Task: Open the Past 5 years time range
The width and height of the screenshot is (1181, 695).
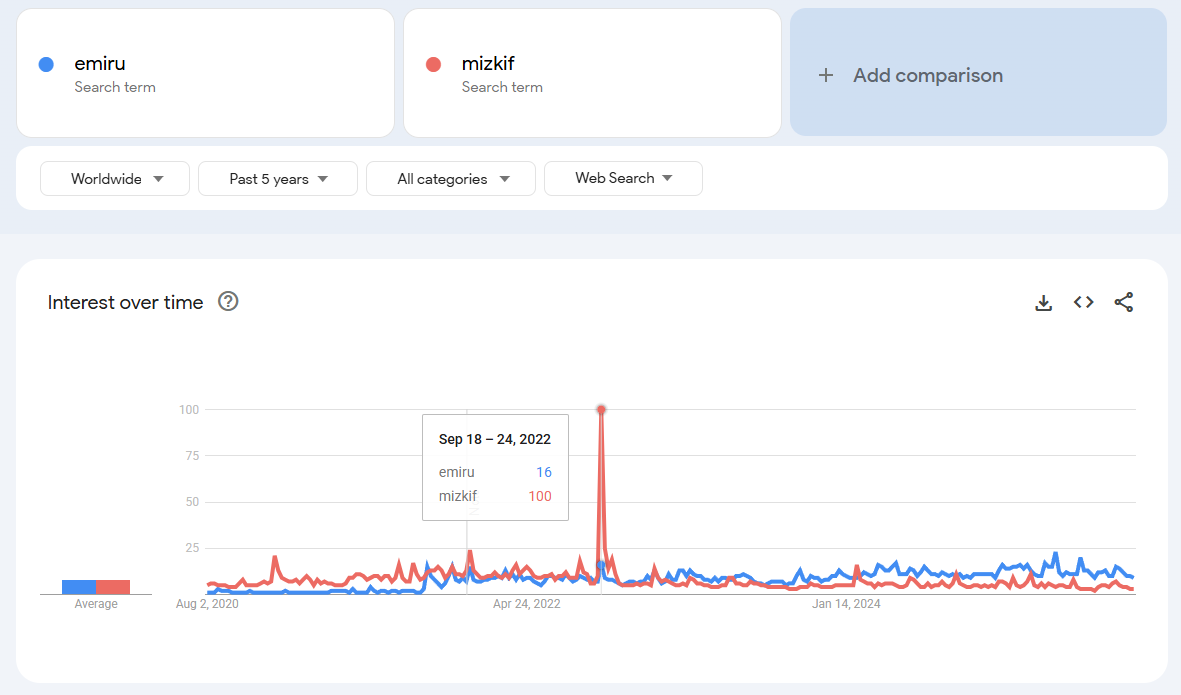Action: pyautogui.click(x=278, y=178)
